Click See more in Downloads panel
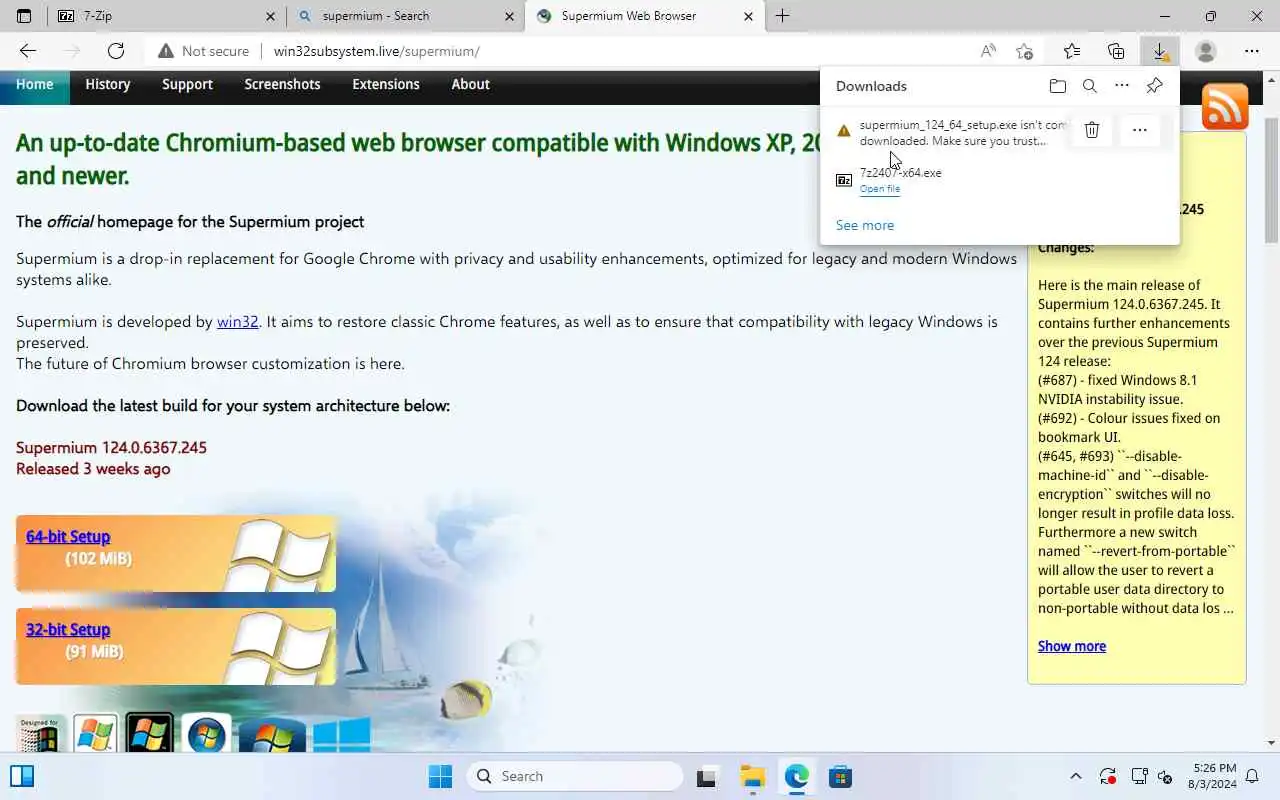 coord(865,225)
